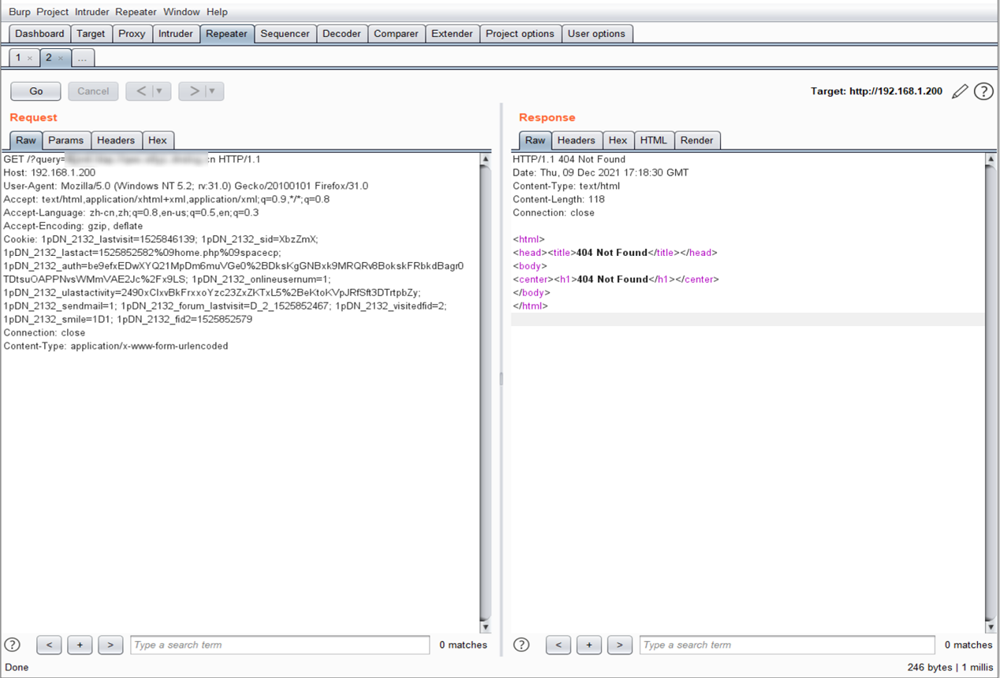1000x678 pixels.
Task: Click the Request pane scroll-up arrow
Action: 485,159
